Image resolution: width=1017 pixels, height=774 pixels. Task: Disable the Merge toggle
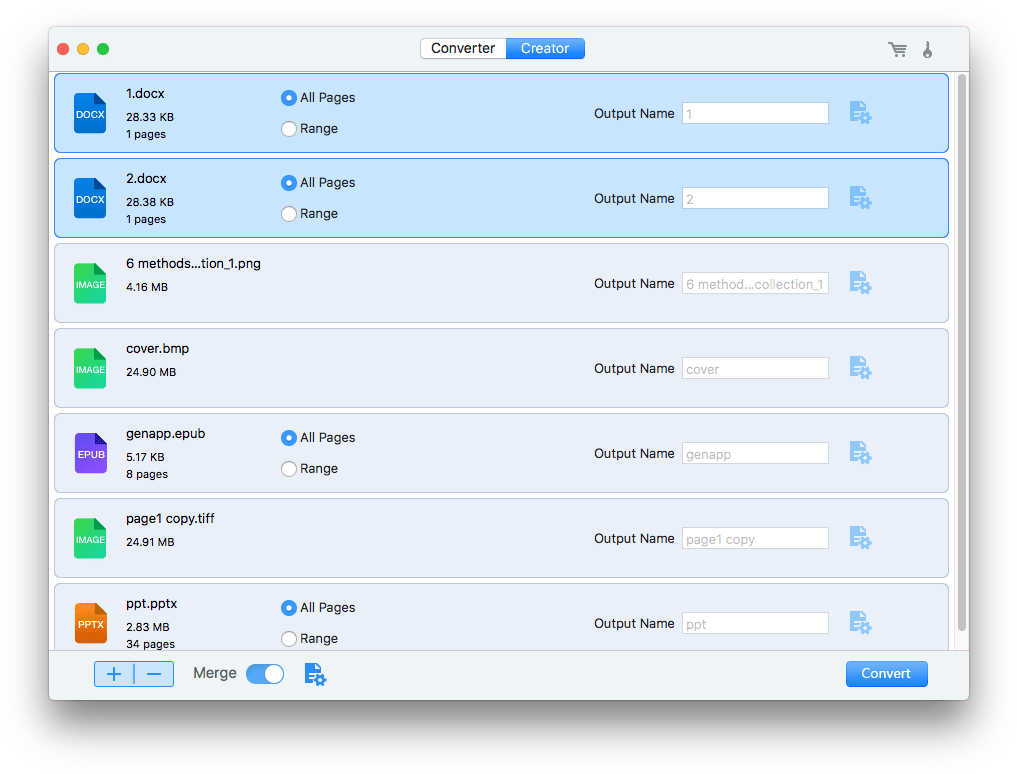pos(264,674)
